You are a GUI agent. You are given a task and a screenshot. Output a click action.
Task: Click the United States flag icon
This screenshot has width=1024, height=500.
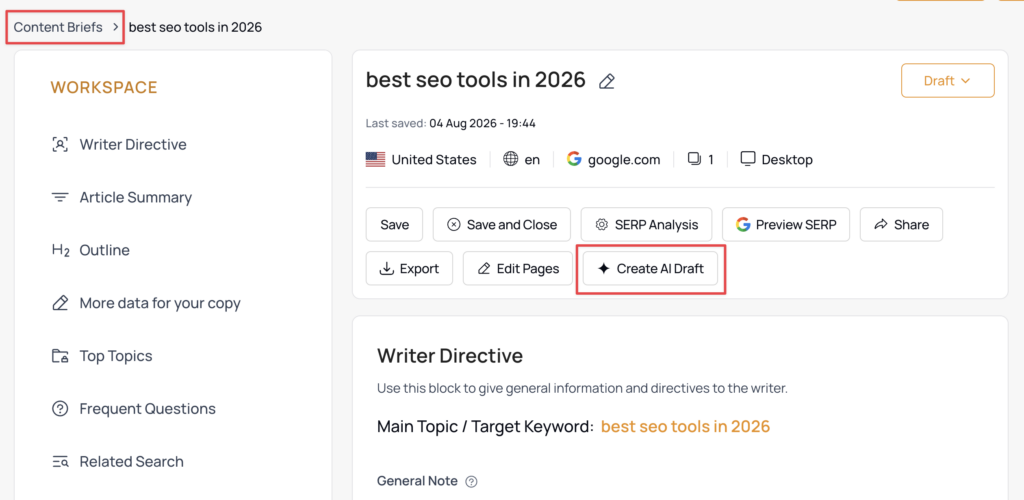click(375, 159)
